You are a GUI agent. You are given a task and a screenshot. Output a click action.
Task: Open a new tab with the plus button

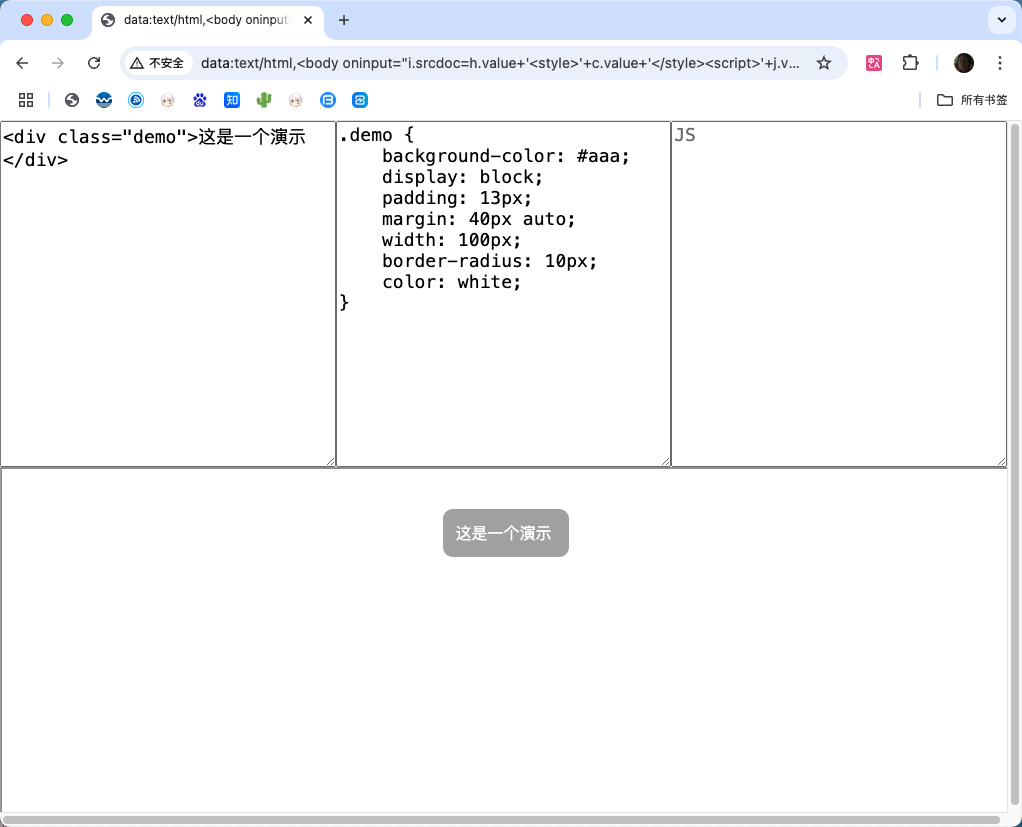(x=344, y=20)
